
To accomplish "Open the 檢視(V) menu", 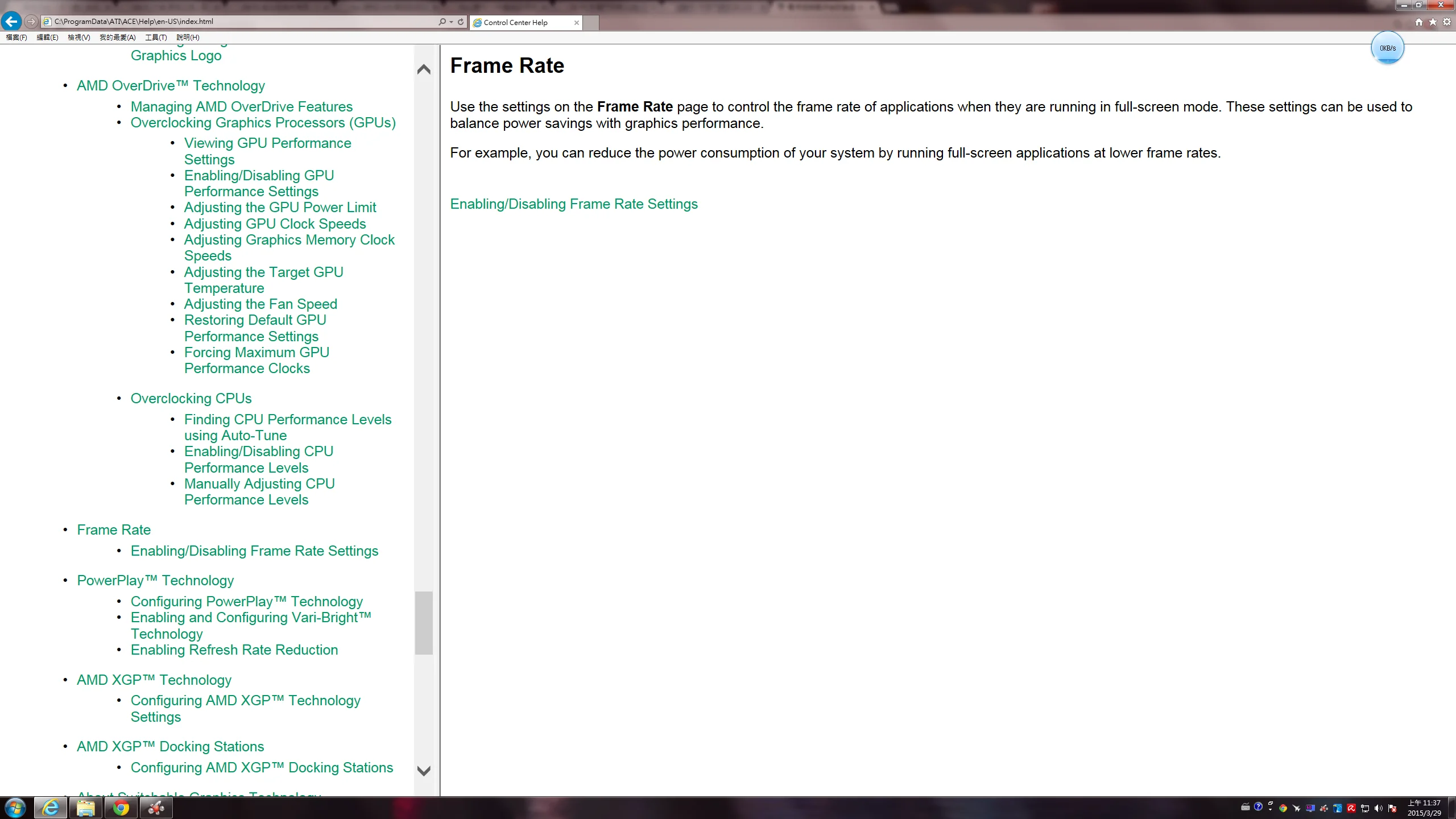I will pos(79,37).
